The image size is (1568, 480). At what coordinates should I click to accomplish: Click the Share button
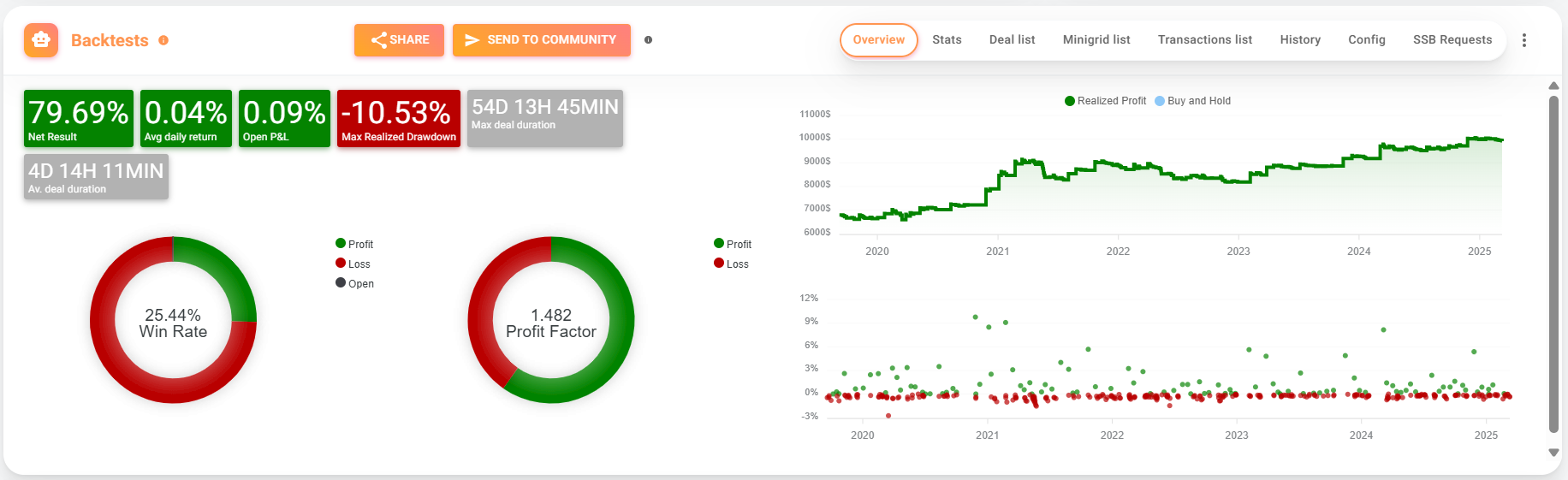pyautogui.click(x=399, y=40)
